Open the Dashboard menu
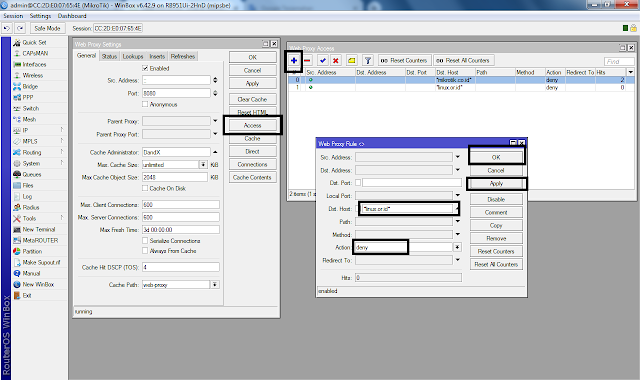640x380 pixels. pyautogui.click(x=72, y=16)
